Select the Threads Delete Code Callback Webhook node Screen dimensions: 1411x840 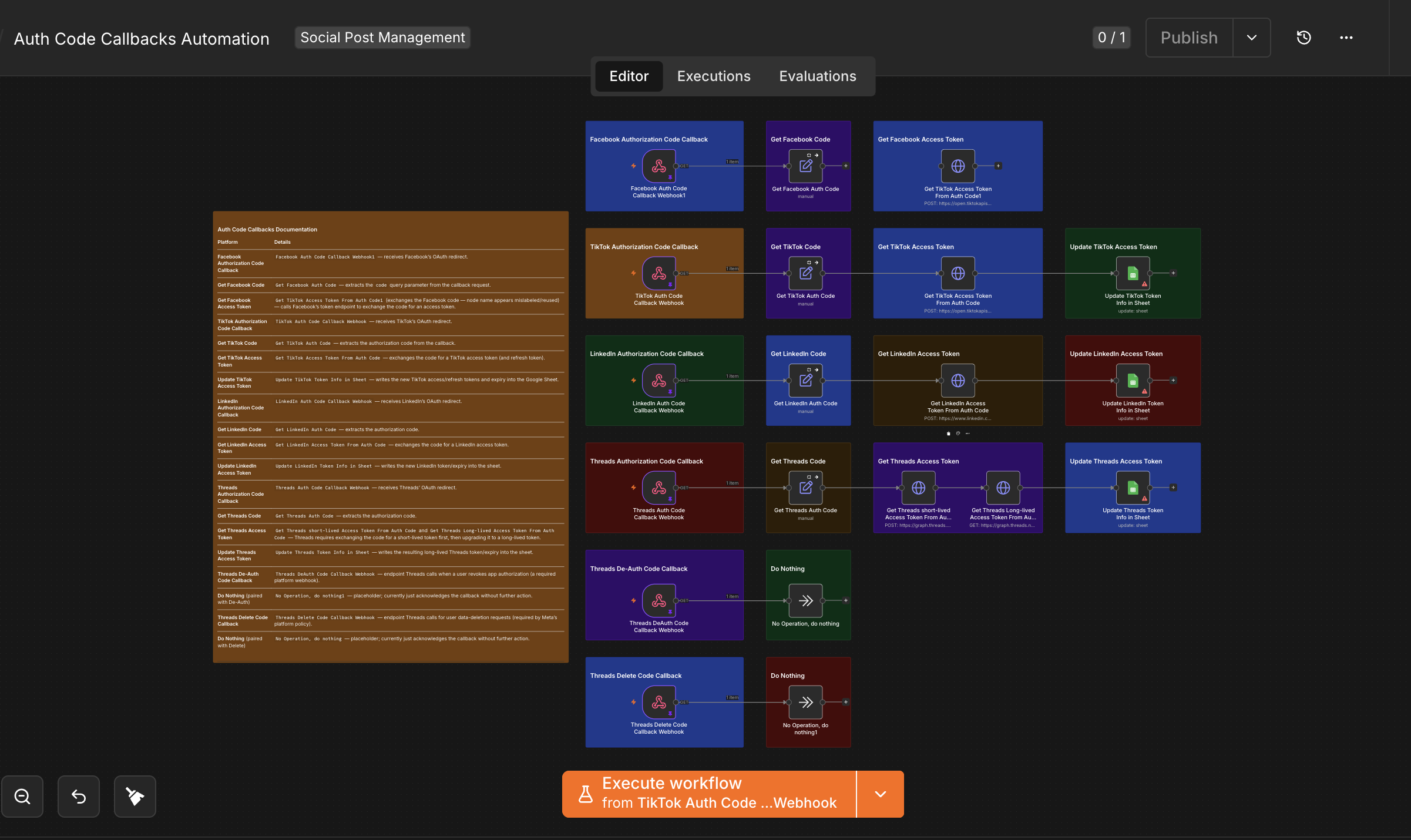point(659,702)
